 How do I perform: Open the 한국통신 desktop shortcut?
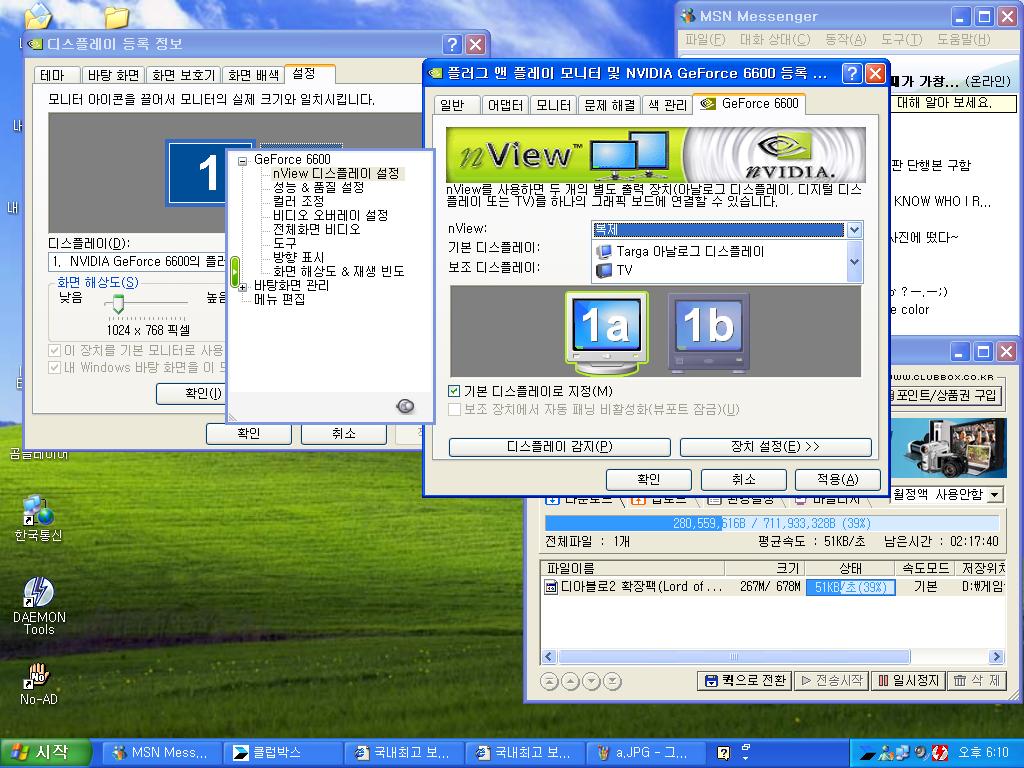[38, 519]
